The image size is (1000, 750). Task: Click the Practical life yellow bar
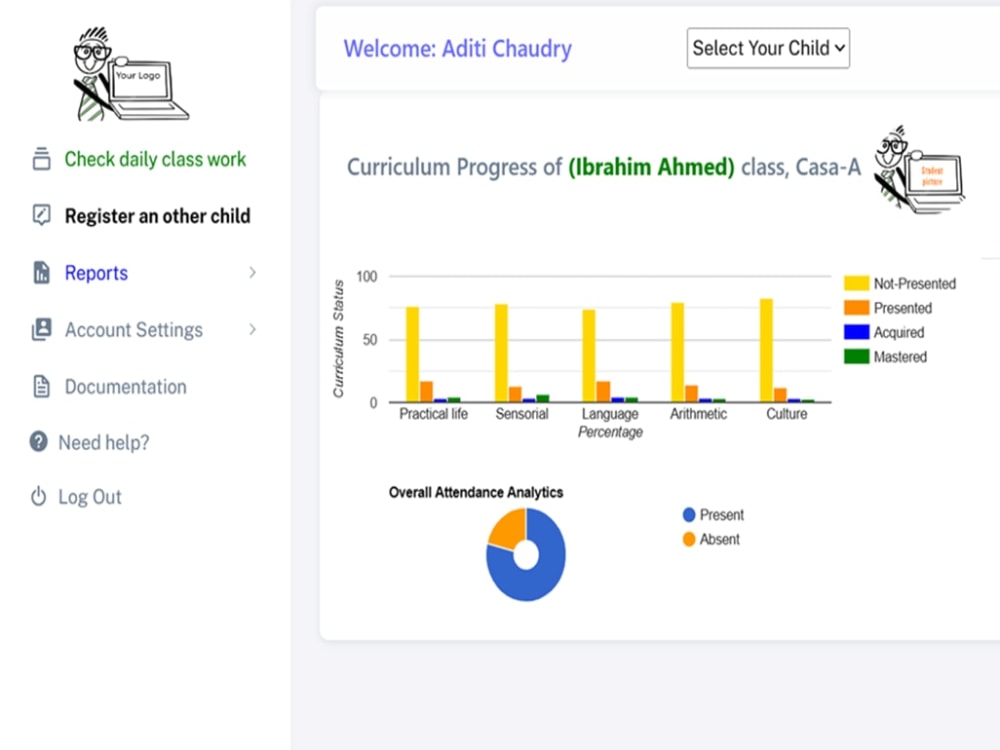413,354
